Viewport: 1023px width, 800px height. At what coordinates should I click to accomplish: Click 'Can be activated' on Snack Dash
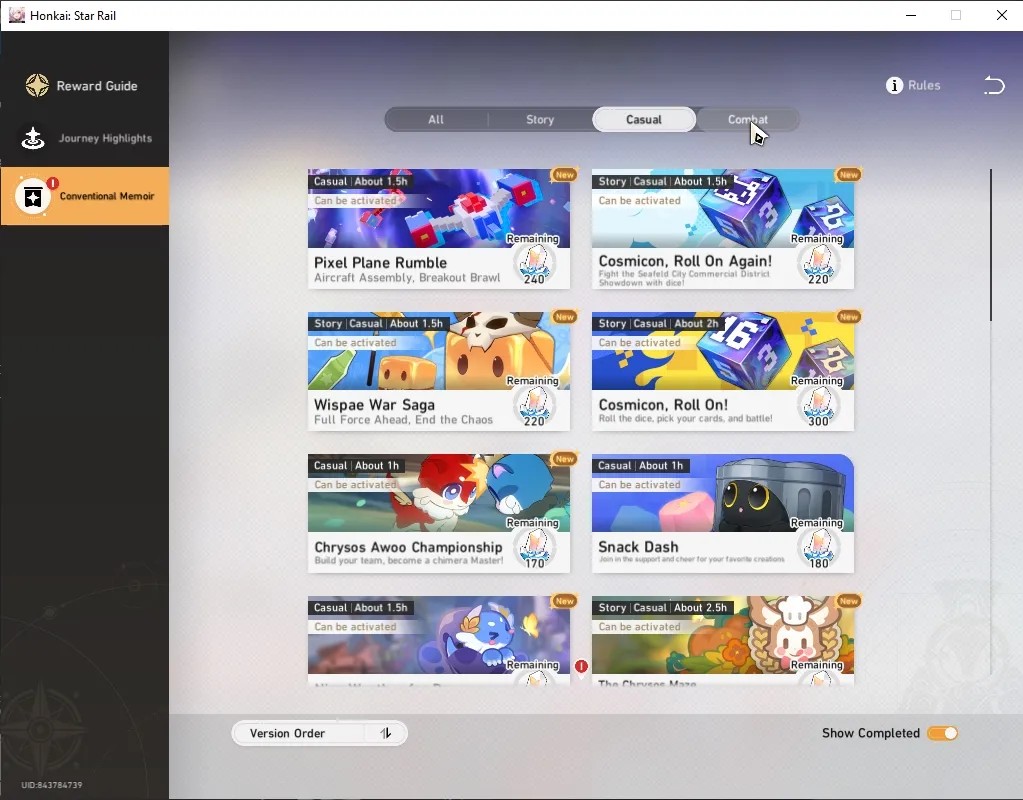[639, 485]
